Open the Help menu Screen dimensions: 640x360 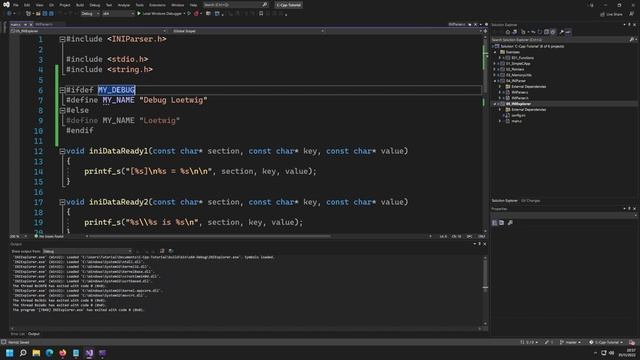193,5
